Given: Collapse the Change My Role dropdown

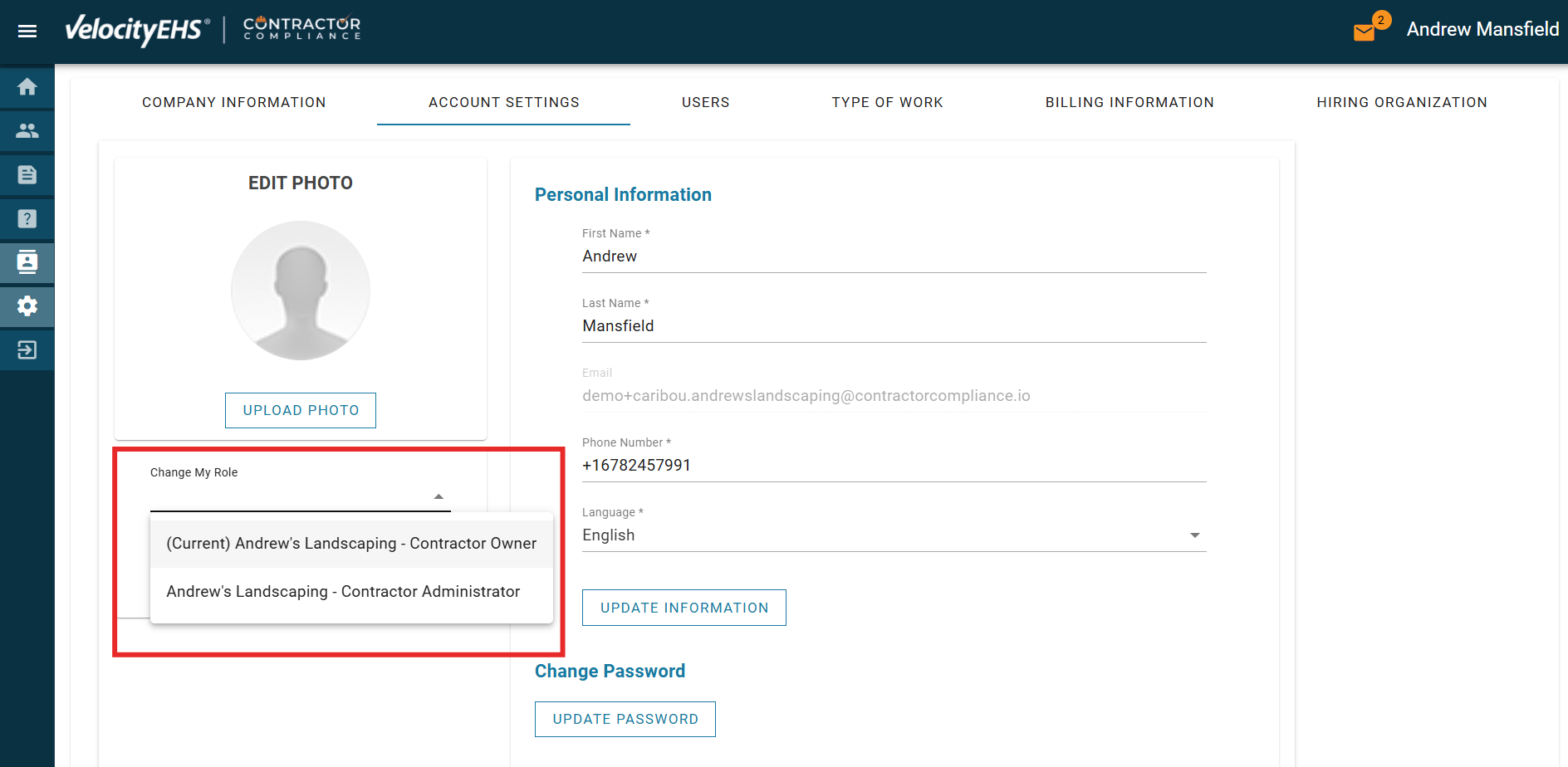Looking at the screenshot, I should coord(439,496).
